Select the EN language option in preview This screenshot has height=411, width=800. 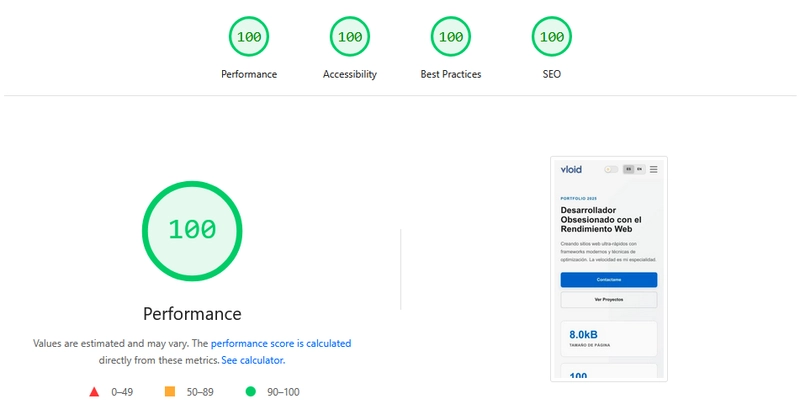click(639, 169)
